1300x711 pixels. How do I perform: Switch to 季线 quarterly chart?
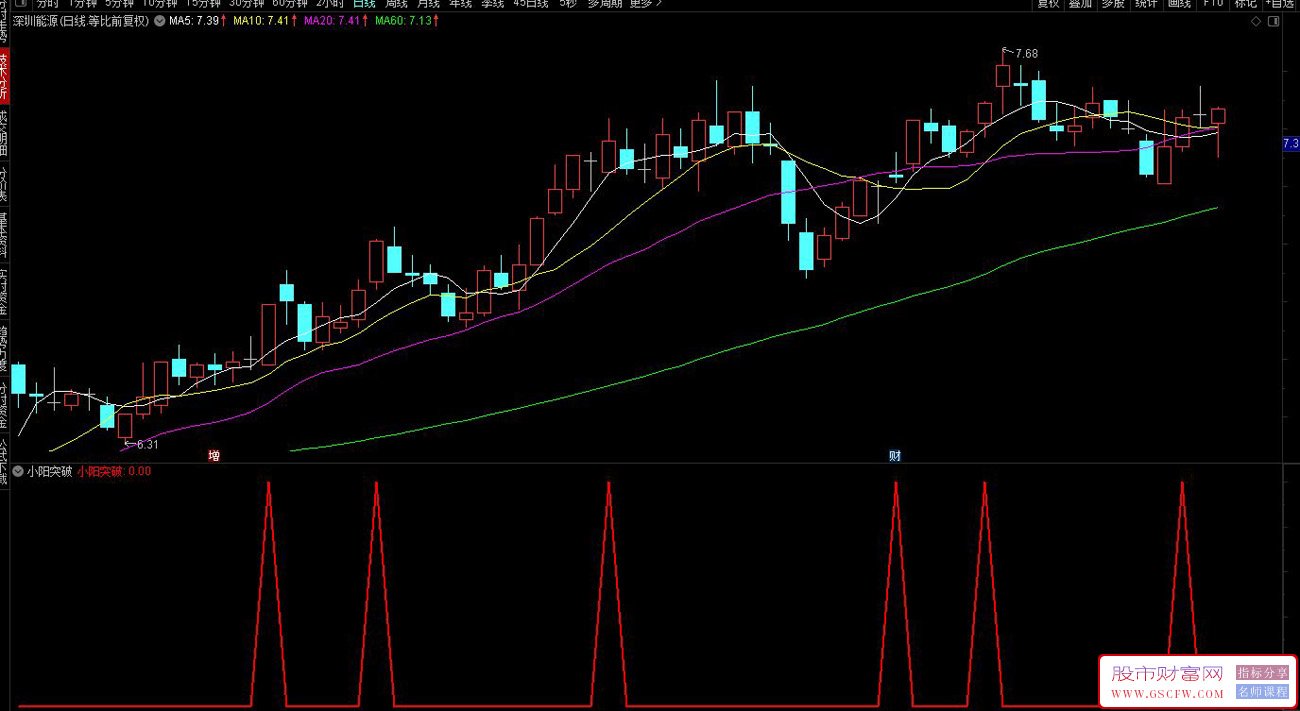492,3
